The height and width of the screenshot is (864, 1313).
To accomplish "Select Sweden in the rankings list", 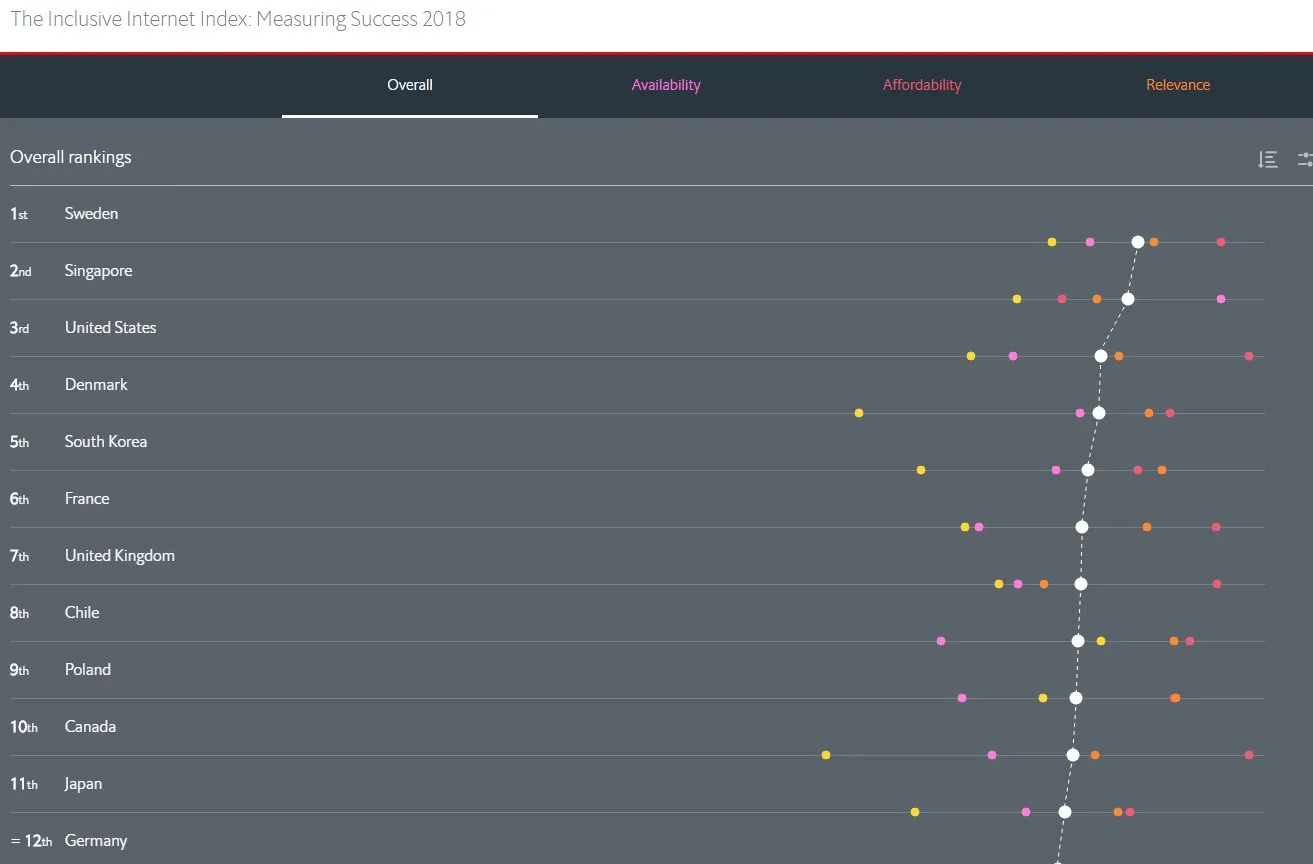I will pos(91,214).
